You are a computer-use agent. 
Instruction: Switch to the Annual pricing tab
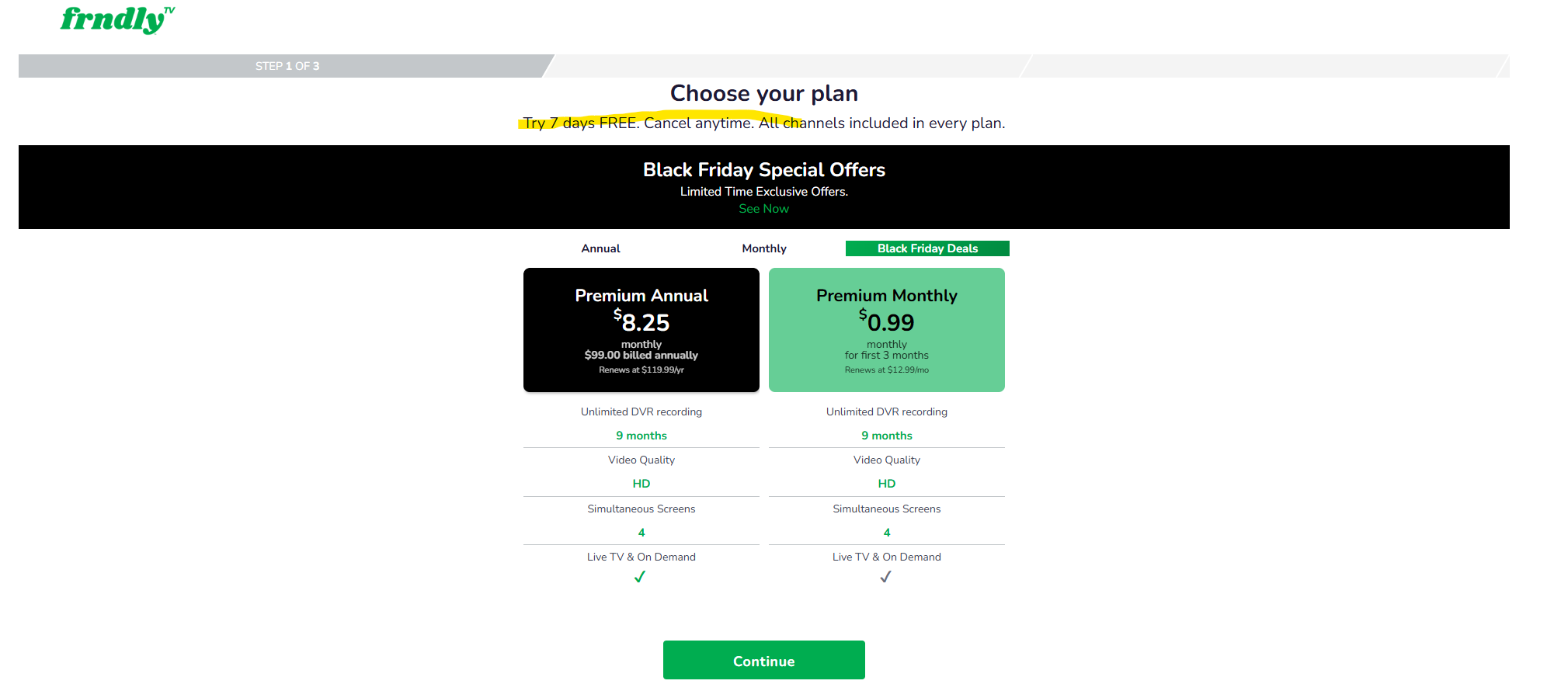coord(600,248)
